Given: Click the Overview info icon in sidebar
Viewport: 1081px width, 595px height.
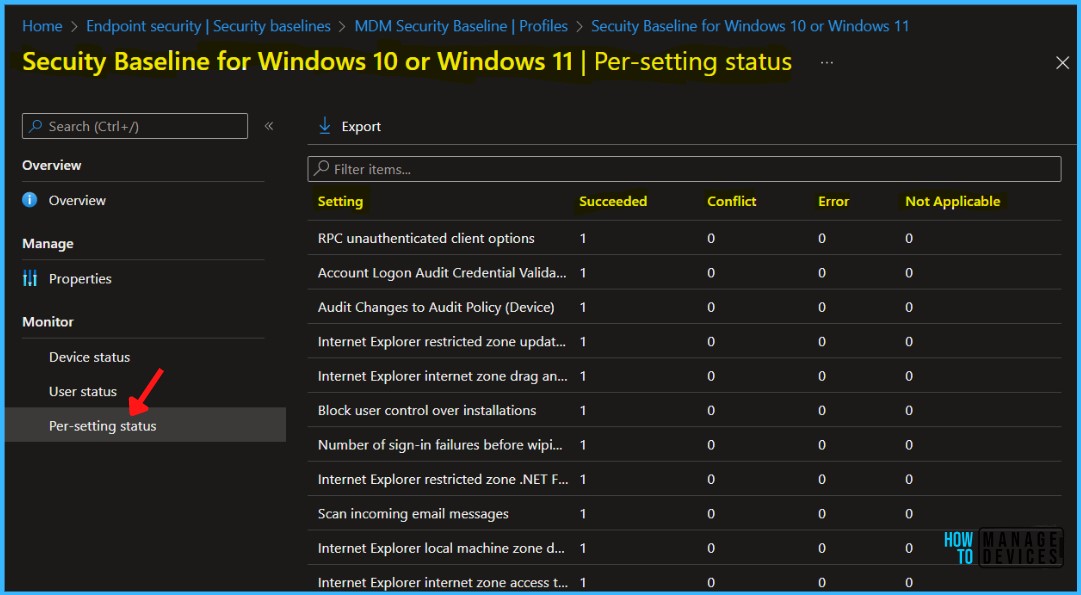Looking at the screenshot, I should (x=30, y=200).
